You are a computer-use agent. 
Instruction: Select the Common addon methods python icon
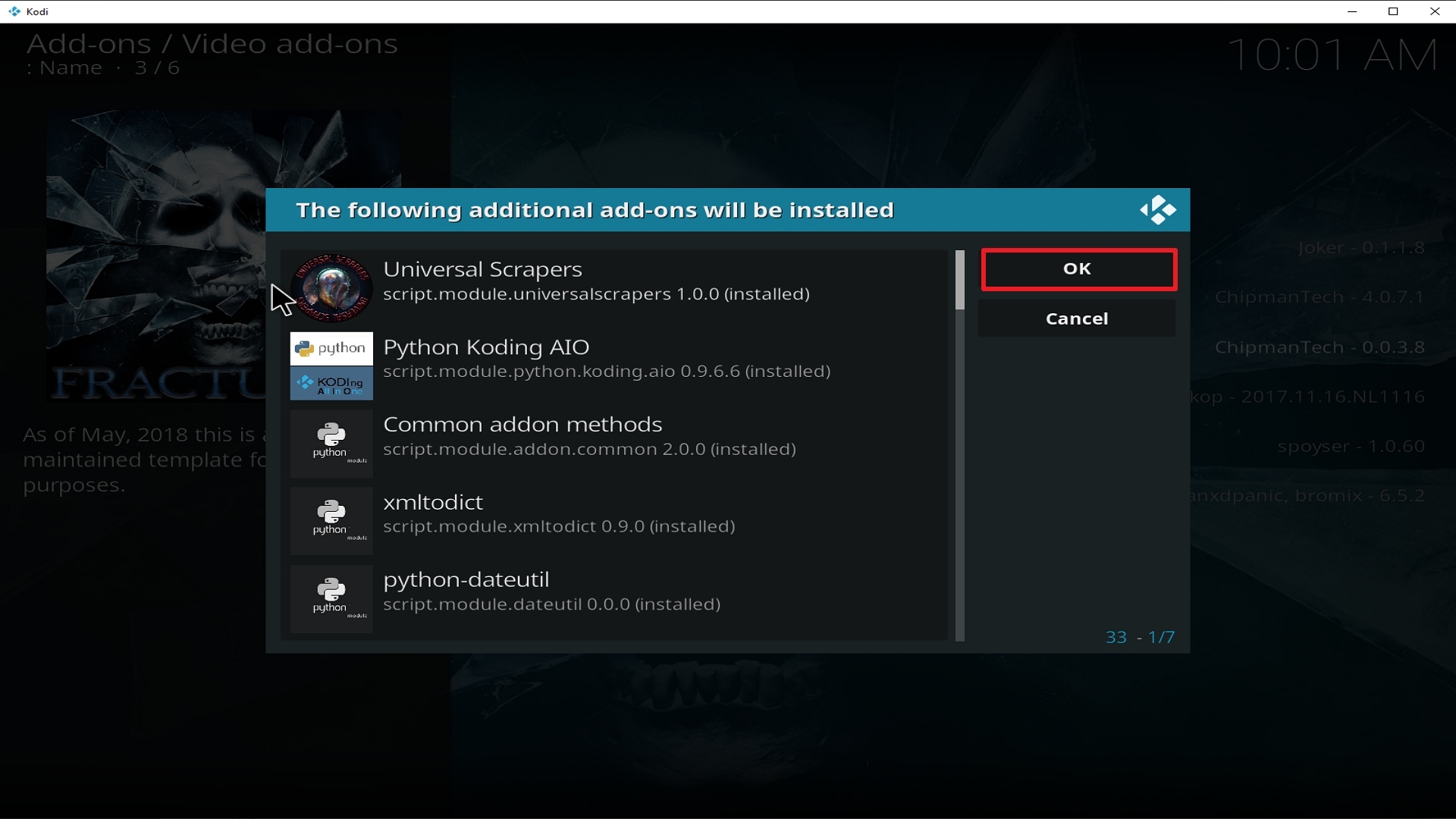pos(331,444)
